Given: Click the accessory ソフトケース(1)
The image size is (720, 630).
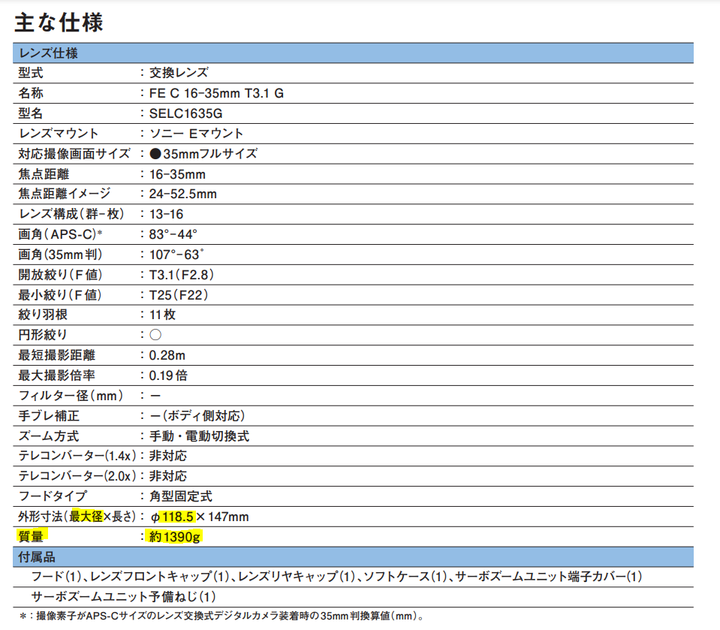Looking at the screenshot, I should pos(405,577).
